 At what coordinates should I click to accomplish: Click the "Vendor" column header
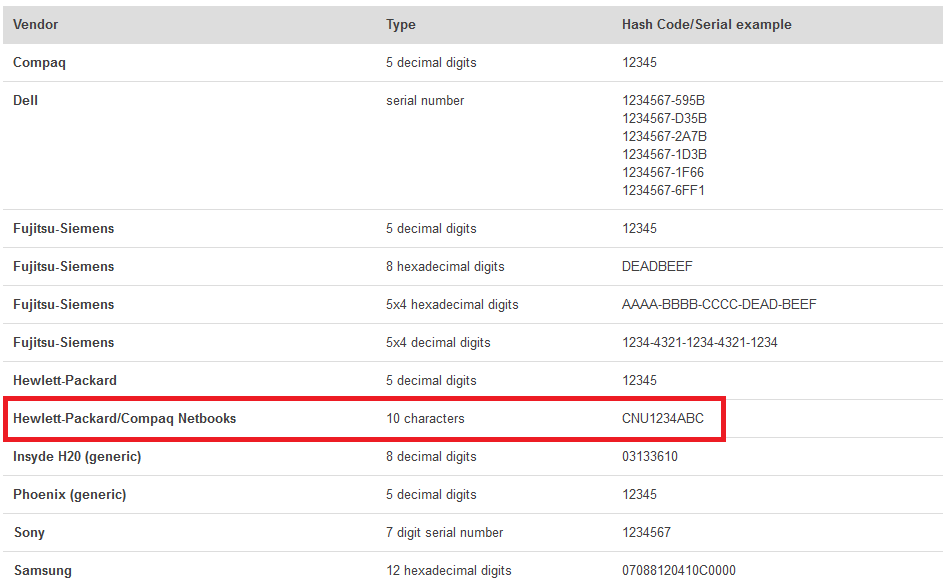36,25
